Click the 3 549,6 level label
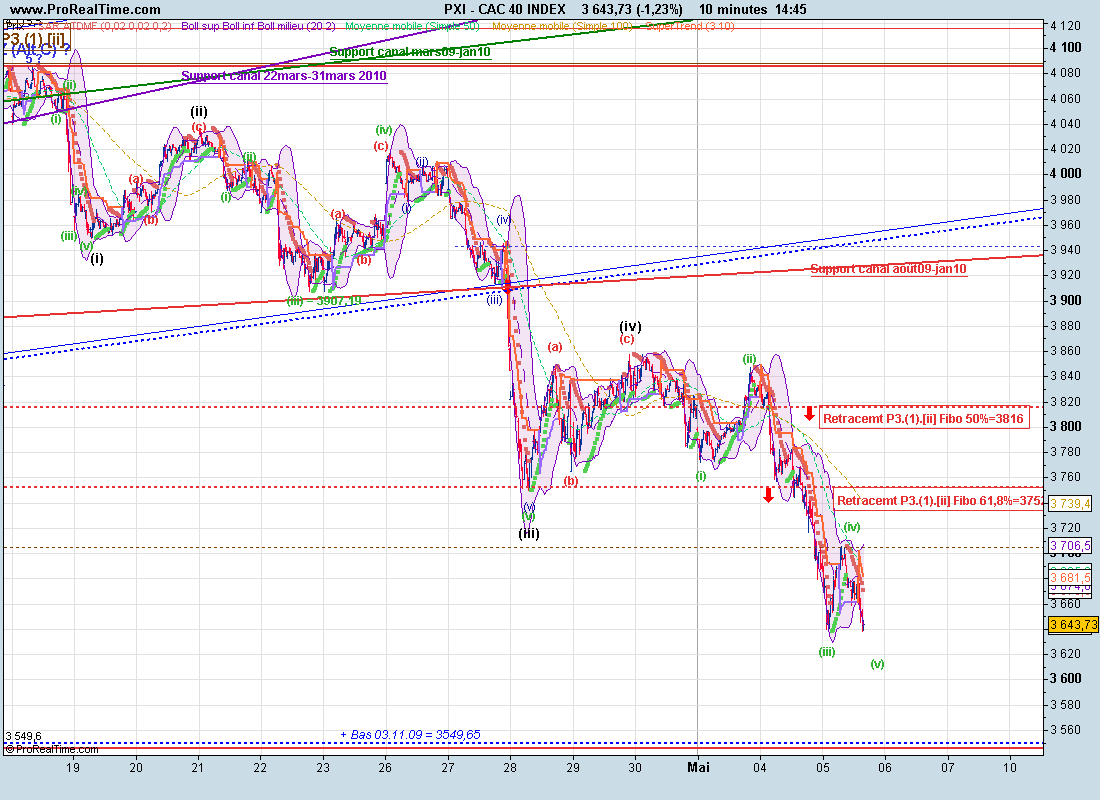Image resolution: width=1100 pixels, height=800 pixels. point(23,736)
